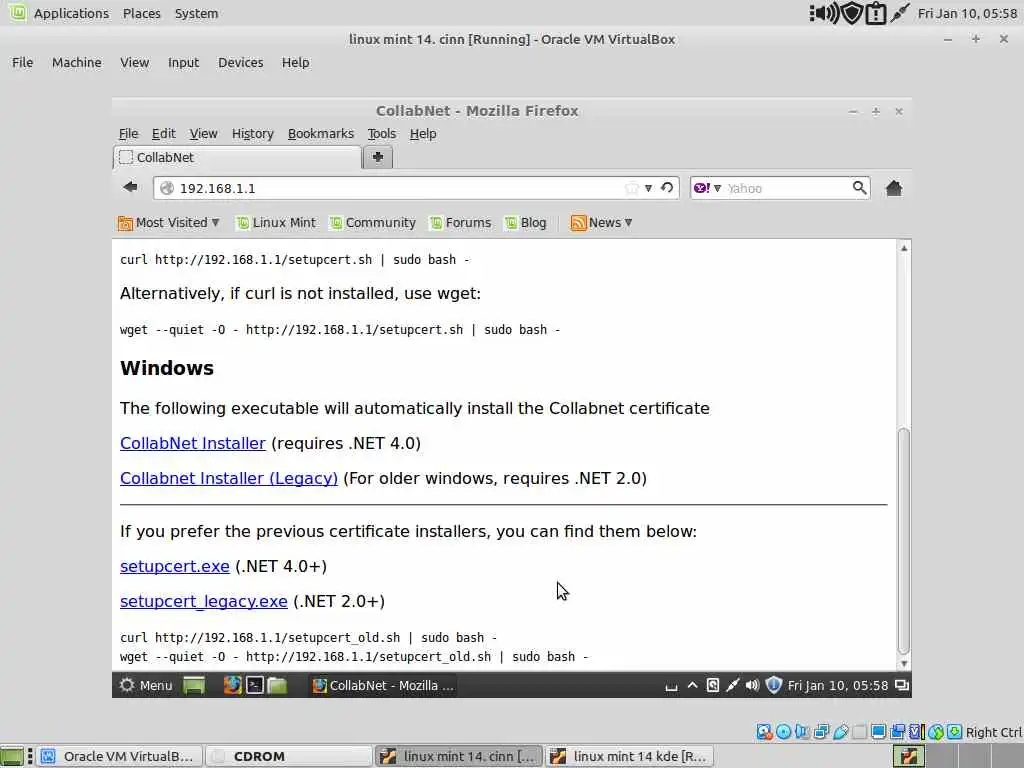Open the Blog bookmark
The image size is (1024, 768).
(526, 223)
